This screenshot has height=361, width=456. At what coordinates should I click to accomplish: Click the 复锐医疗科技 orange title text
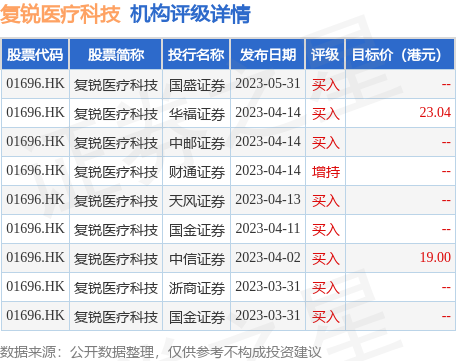(60, 14)
